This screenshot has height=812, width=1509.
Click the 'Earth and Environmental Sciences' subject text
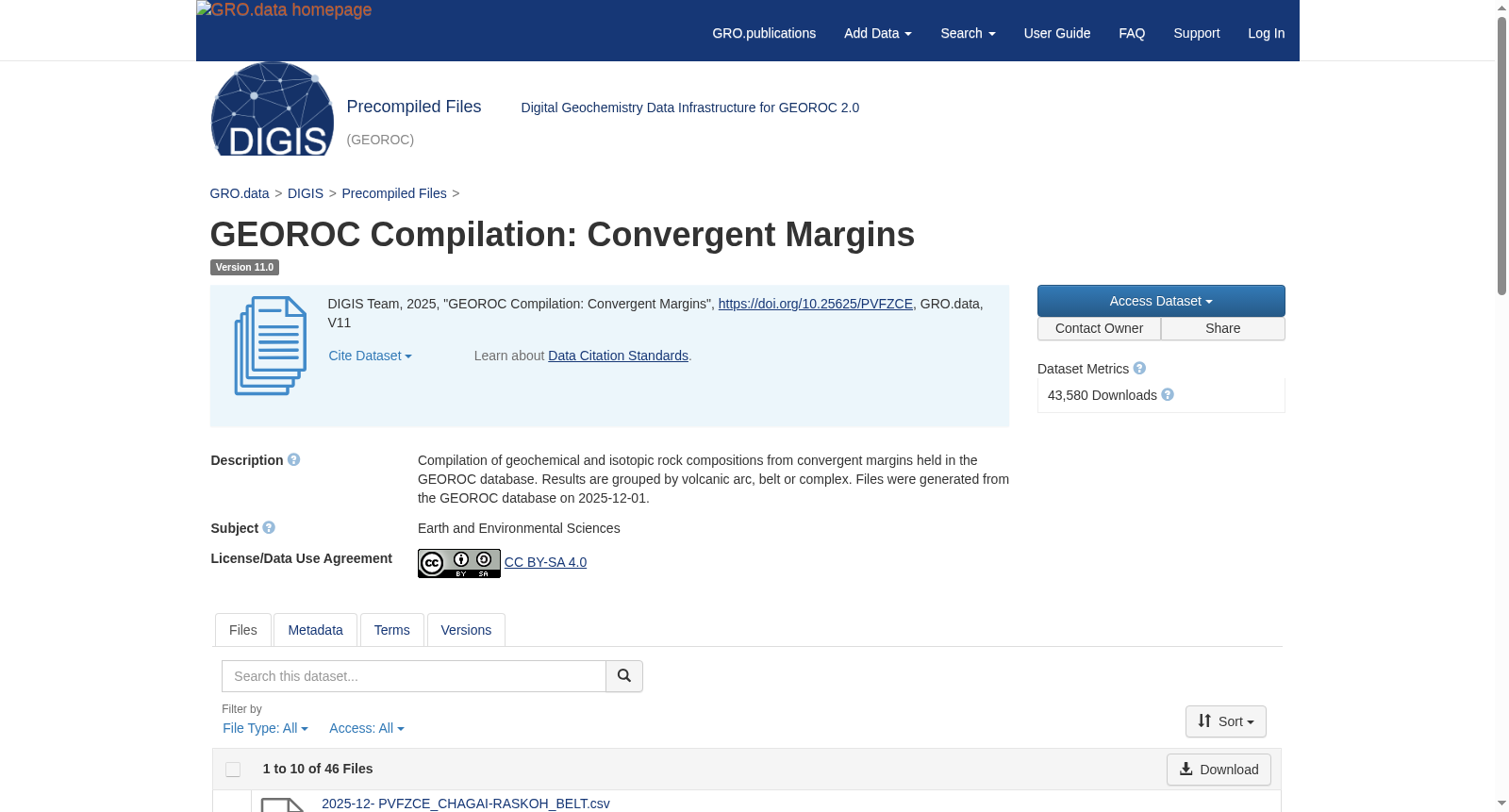519,528
